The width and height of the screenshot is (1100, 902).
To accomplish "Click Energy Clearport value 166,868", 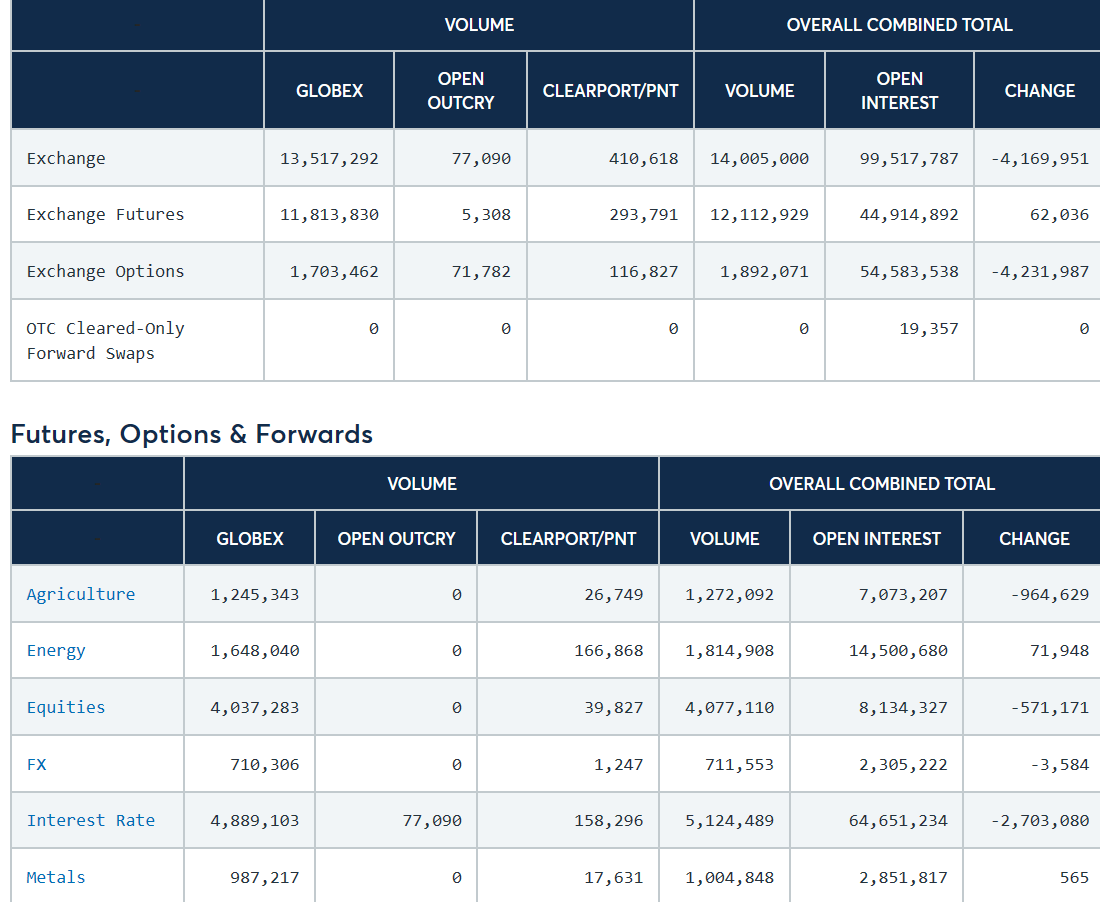I will click(x=609, y=651).
